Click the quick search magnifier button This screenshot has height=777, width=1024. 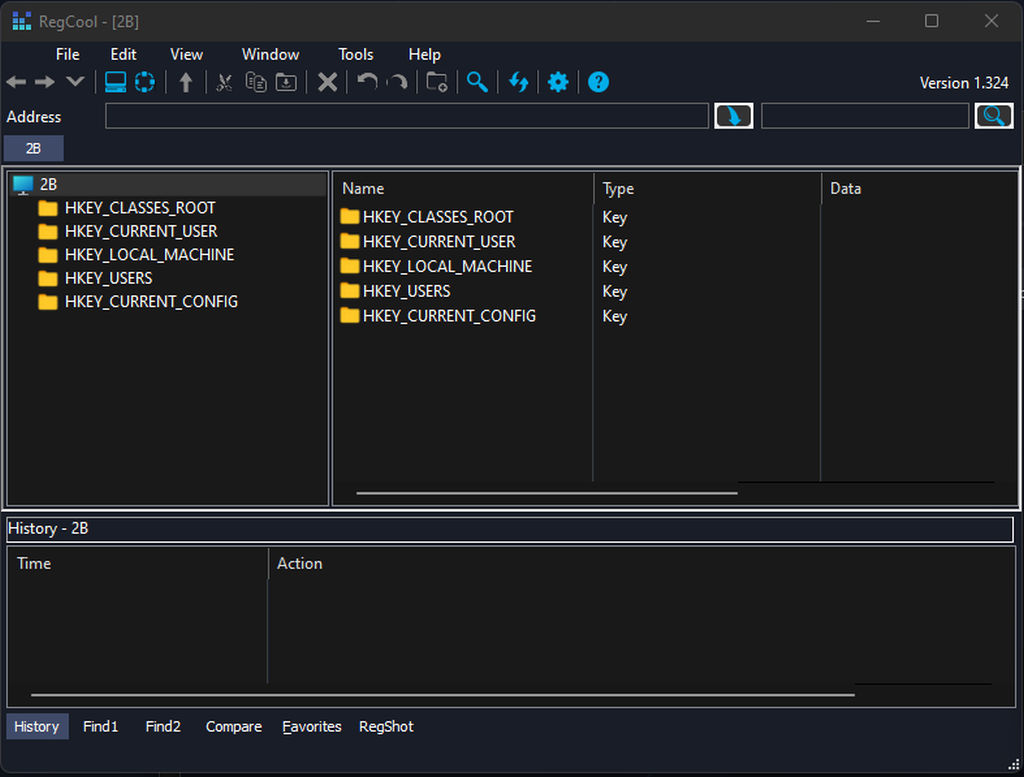pos(994,116)
